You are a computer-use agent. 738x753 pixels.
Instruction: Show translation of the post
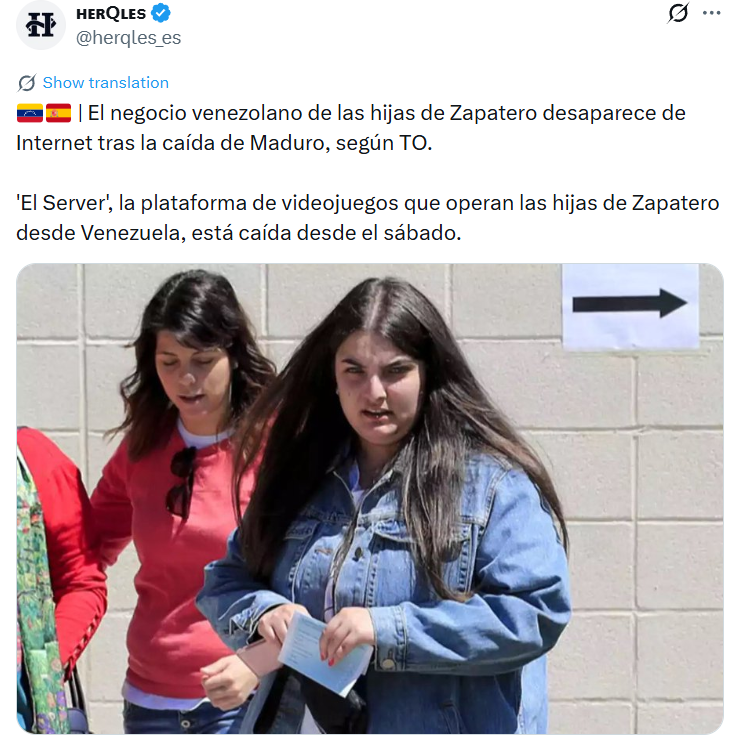point(106,83)
